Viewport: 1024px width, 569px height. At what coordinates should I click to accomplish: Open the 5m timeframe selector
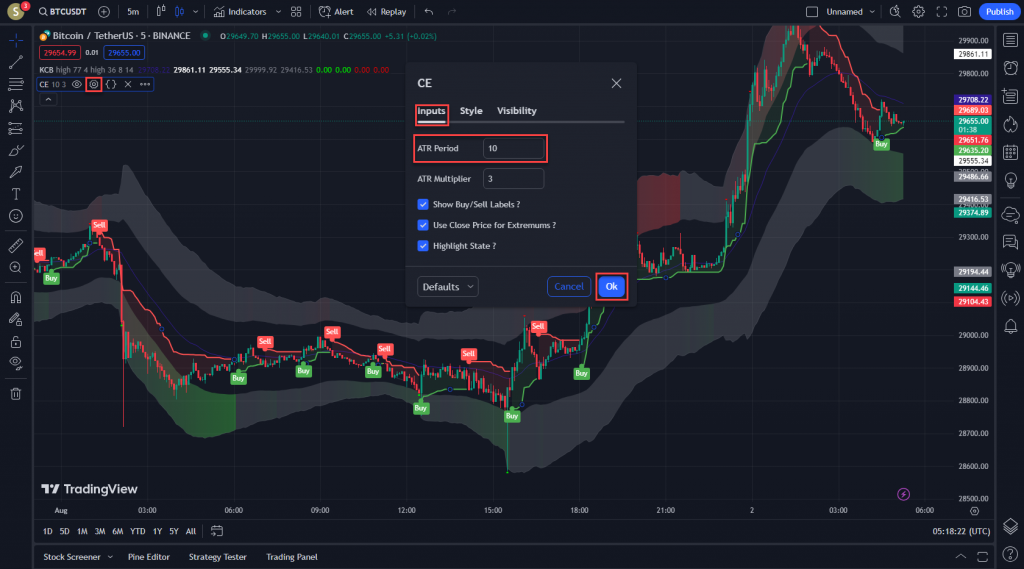click(x=133, y=12)
